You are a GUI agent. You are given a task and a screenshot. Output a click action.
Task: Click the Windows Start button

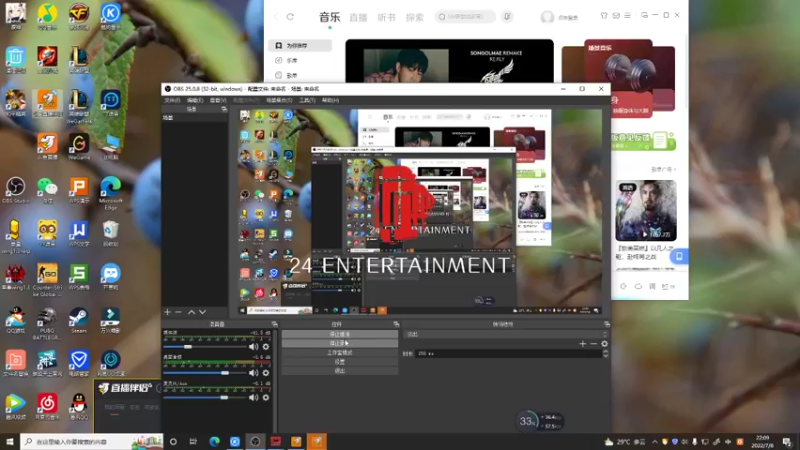point(10,441)
